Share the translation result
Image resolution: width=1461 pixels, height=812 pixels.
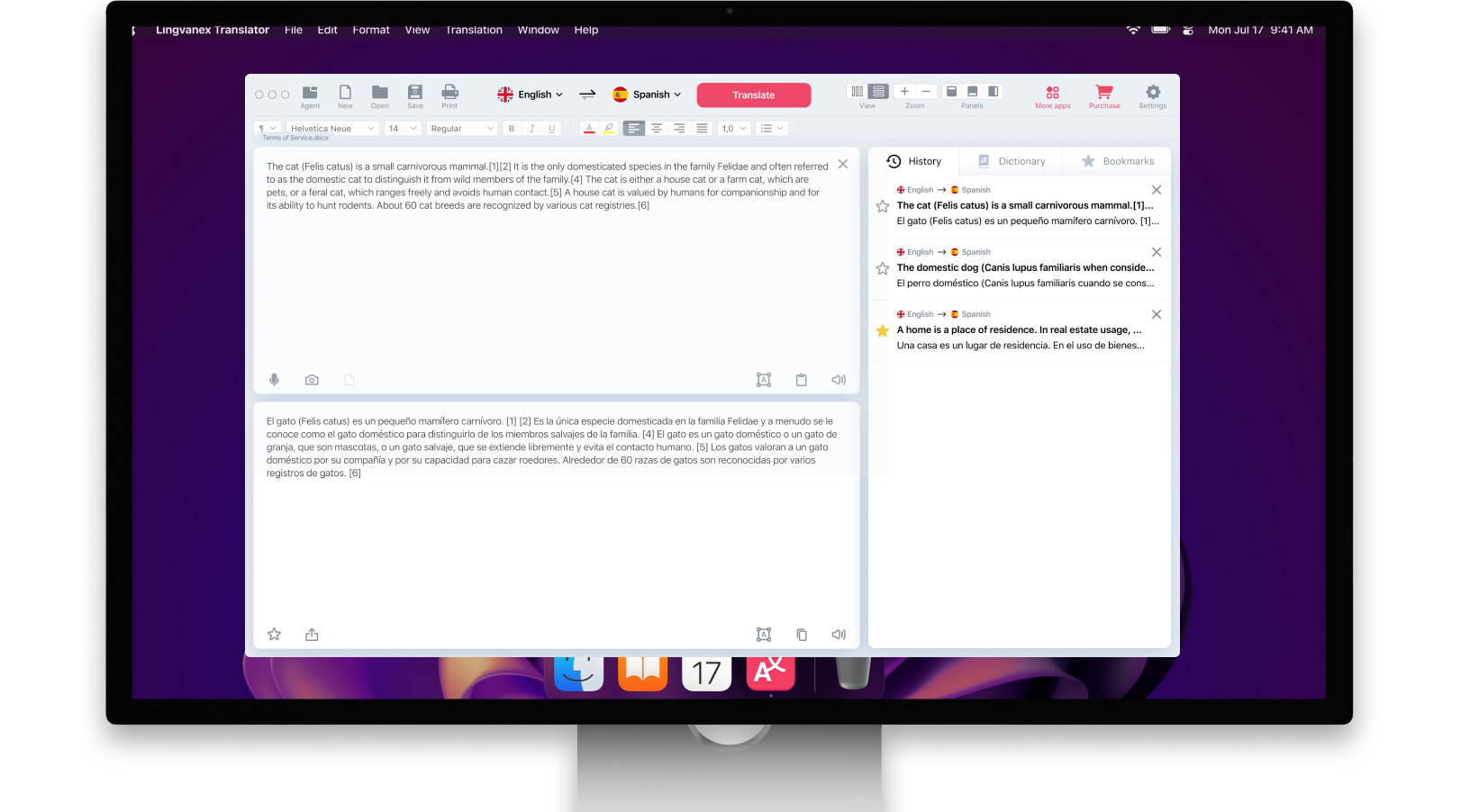312,634
